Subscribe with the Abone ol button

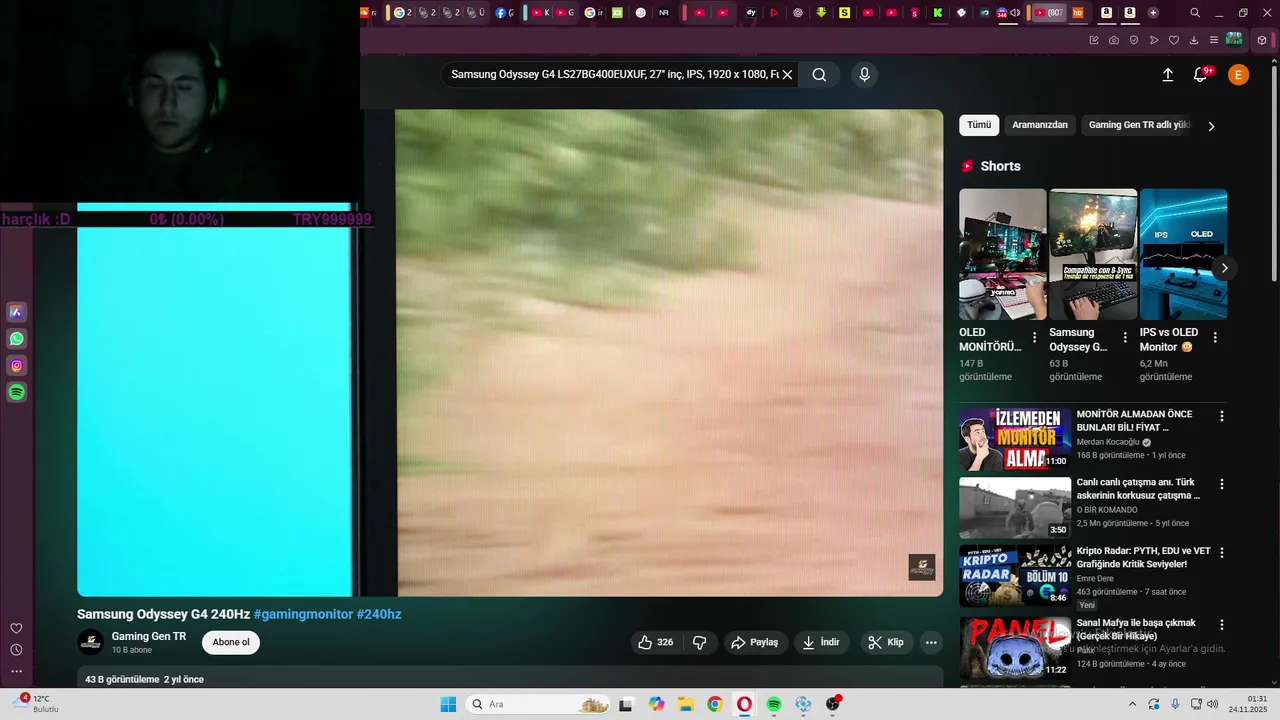[x=231, y=642]
